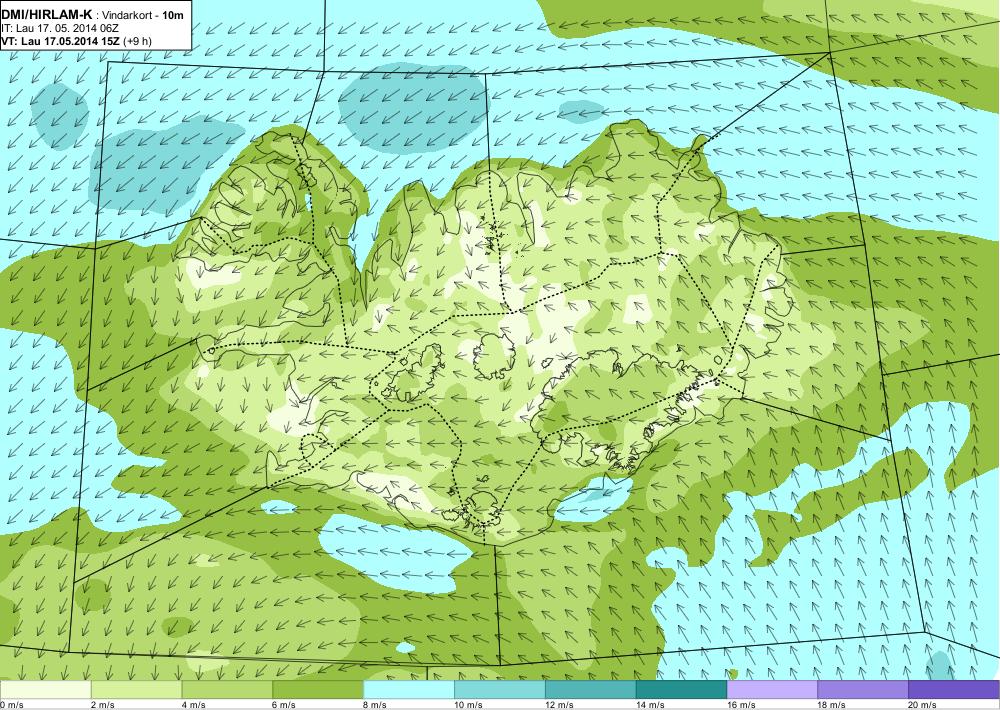Click the medium green 4–6 m/s legend swatch
The width and height of the screenshot is (1000, 710).
pos(227,690)
